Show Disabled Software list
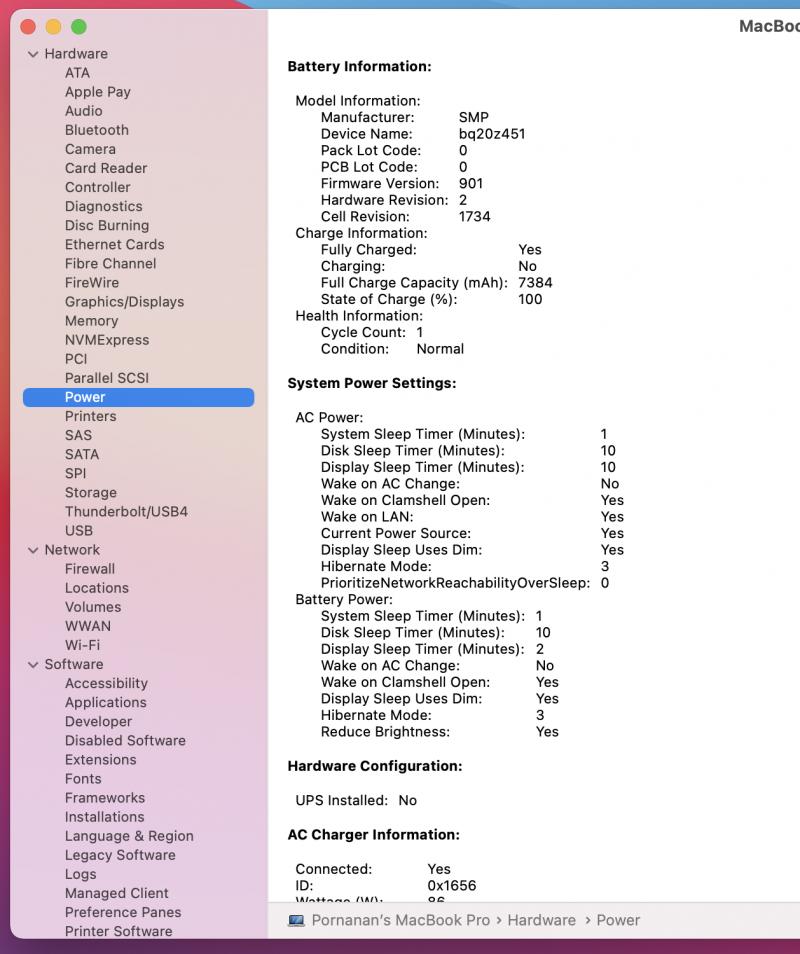The width and height of the screenshot is (800, 954). [x=125, y=740]
